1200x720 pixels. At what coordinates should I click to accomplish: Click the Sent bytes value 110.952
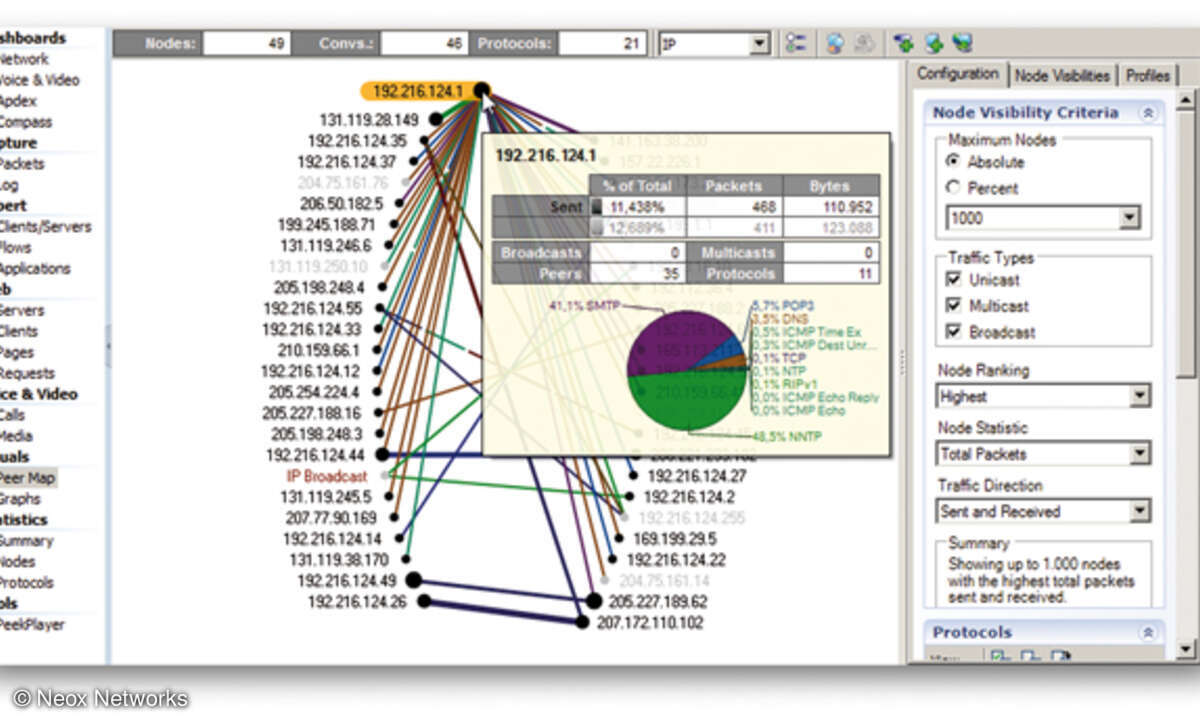[832, 205]
